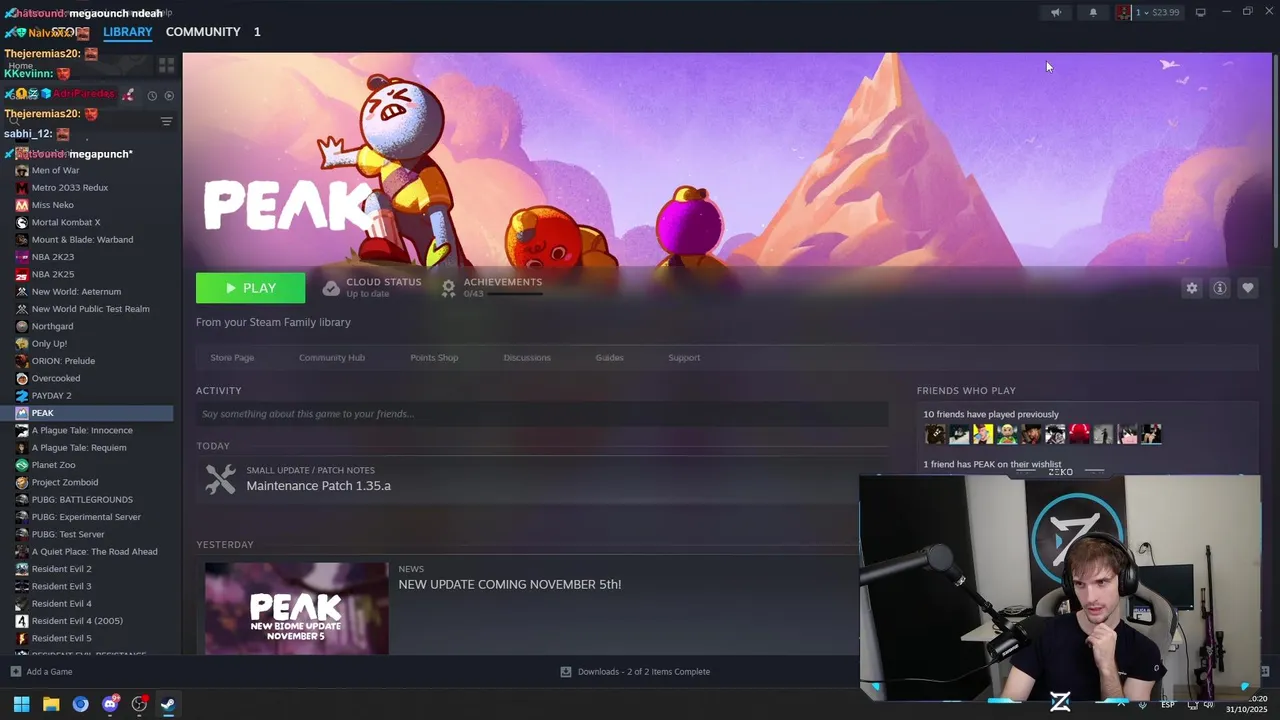Open NEW UPDATE COMING NOVEMBER 5th! news

[510, 584]
